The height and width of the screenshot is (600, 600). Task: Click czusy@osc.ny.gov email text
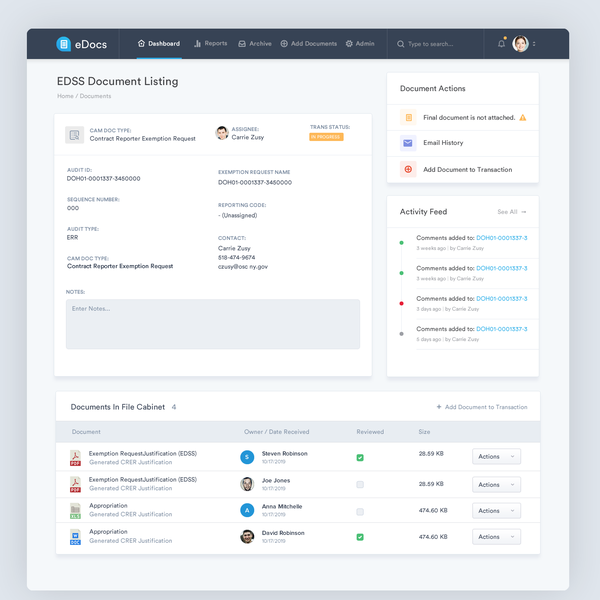tap(243, 267)
